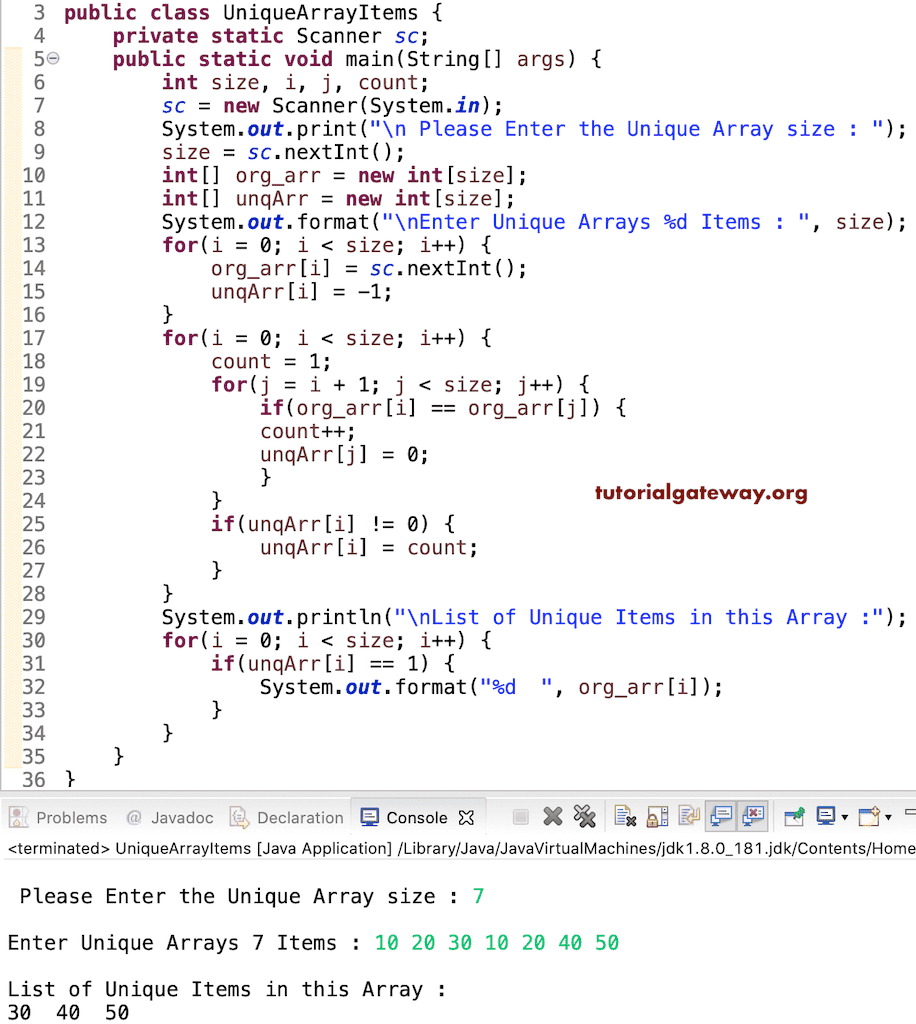Close the Console view
This screenshot has width=916, height=1024.
point(467,816)
